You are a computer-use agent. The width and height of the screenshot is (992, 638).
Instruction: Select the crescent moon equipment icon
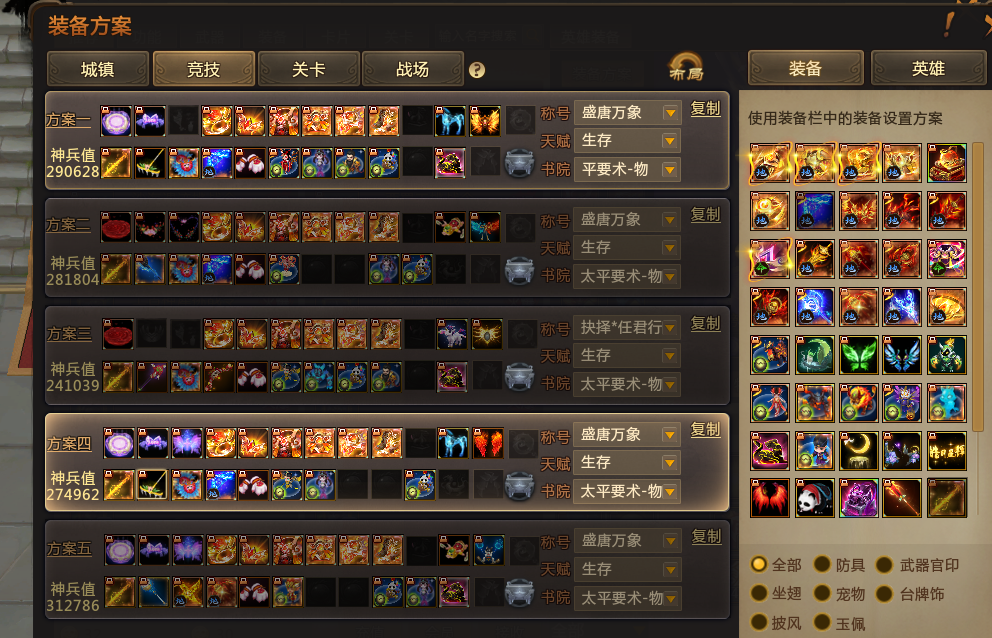pos(859,450)
